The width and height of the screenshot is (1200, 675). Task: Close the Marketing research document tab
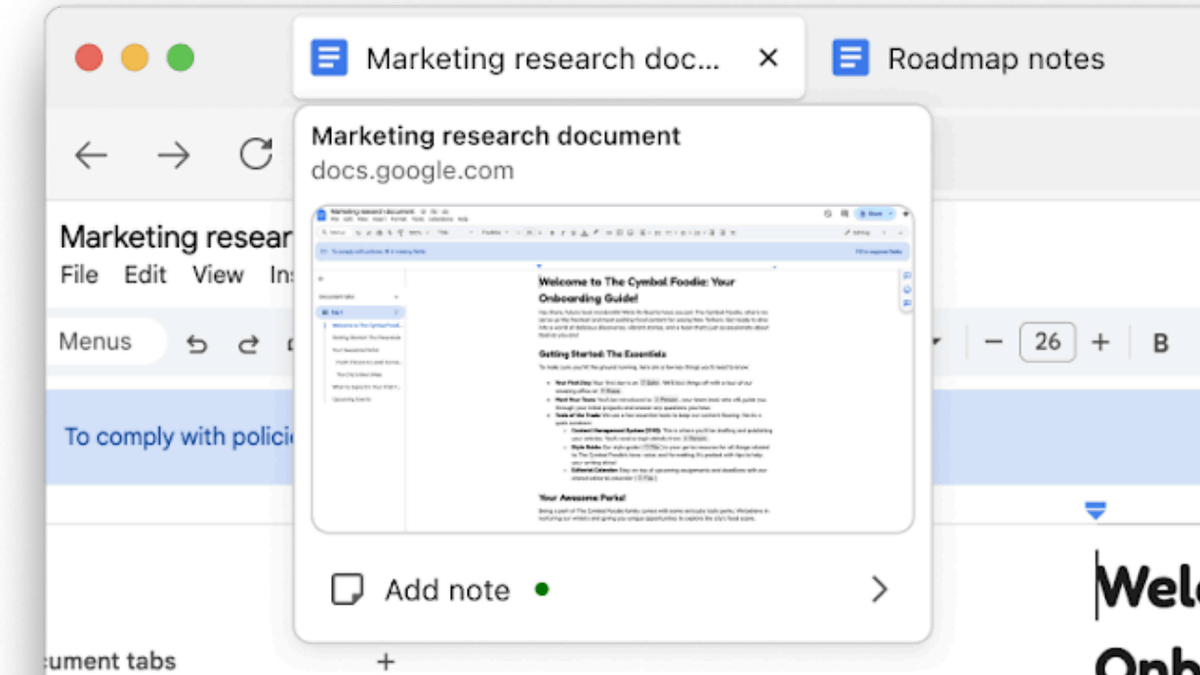[x=768, y=59]
